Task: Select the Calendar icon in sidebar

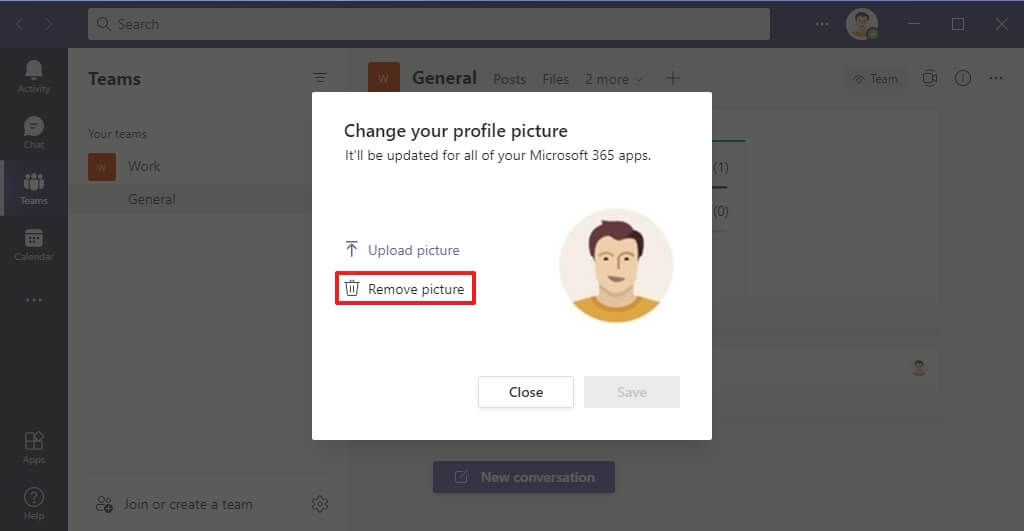Action: point(33,244)
